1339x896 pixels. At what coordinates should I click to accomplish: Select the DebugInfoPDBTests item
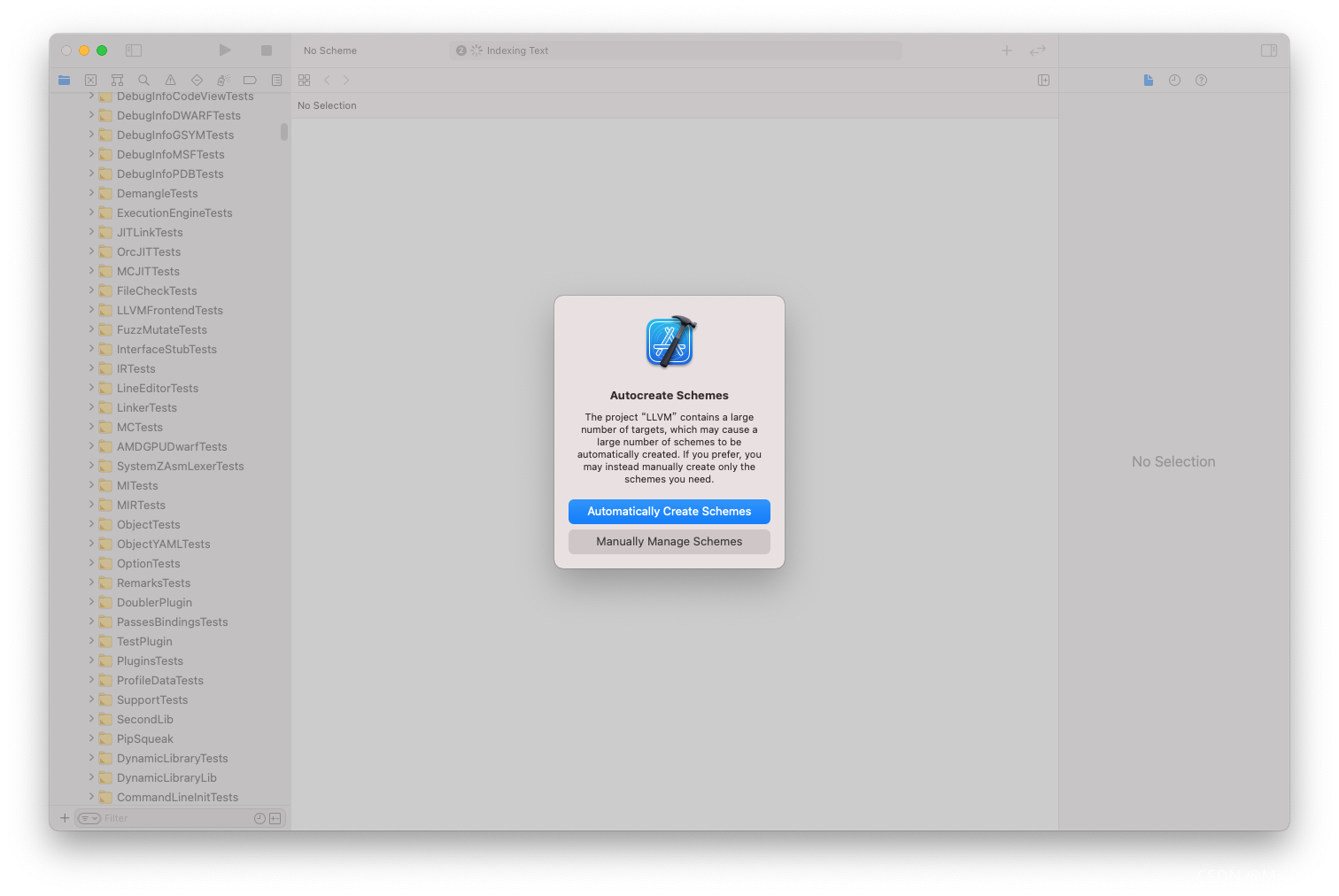(170, 174)
